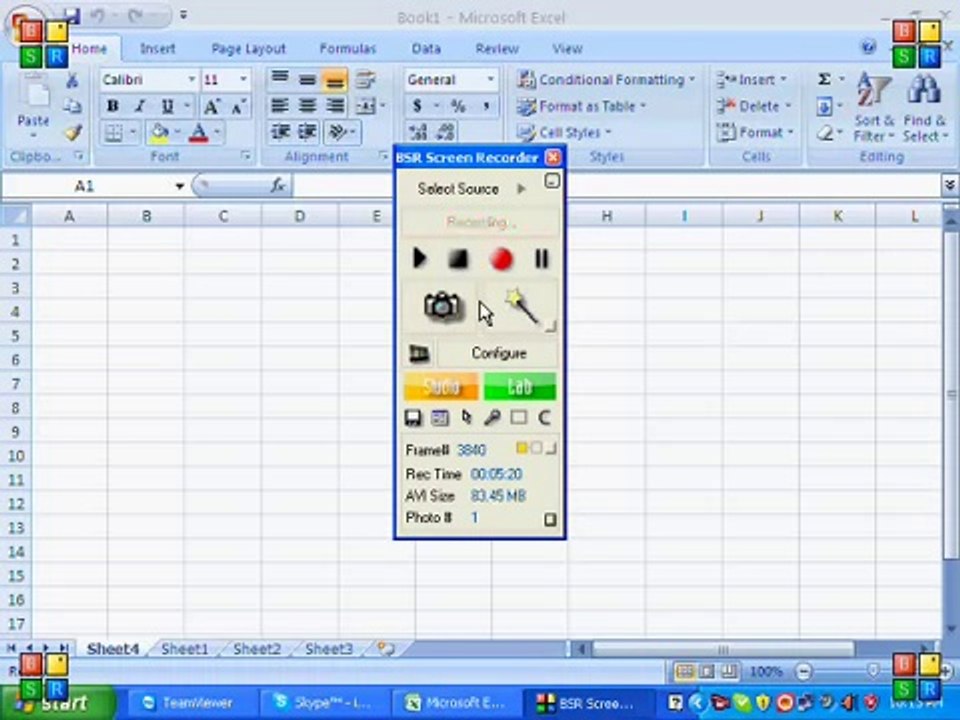Click column header A
Viewport: 960px width, 720px height.
[x=69, y=216]
